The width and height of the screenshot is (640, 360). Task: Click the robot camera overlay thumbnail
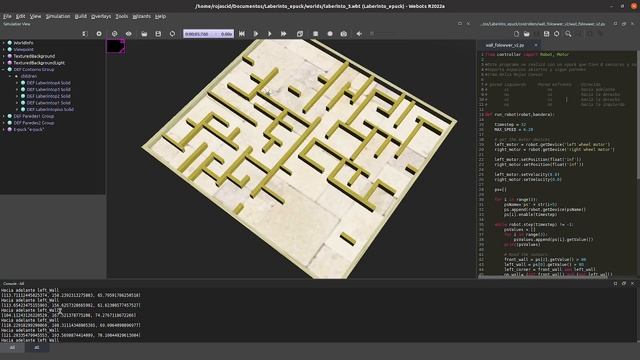tap(116, 46)
